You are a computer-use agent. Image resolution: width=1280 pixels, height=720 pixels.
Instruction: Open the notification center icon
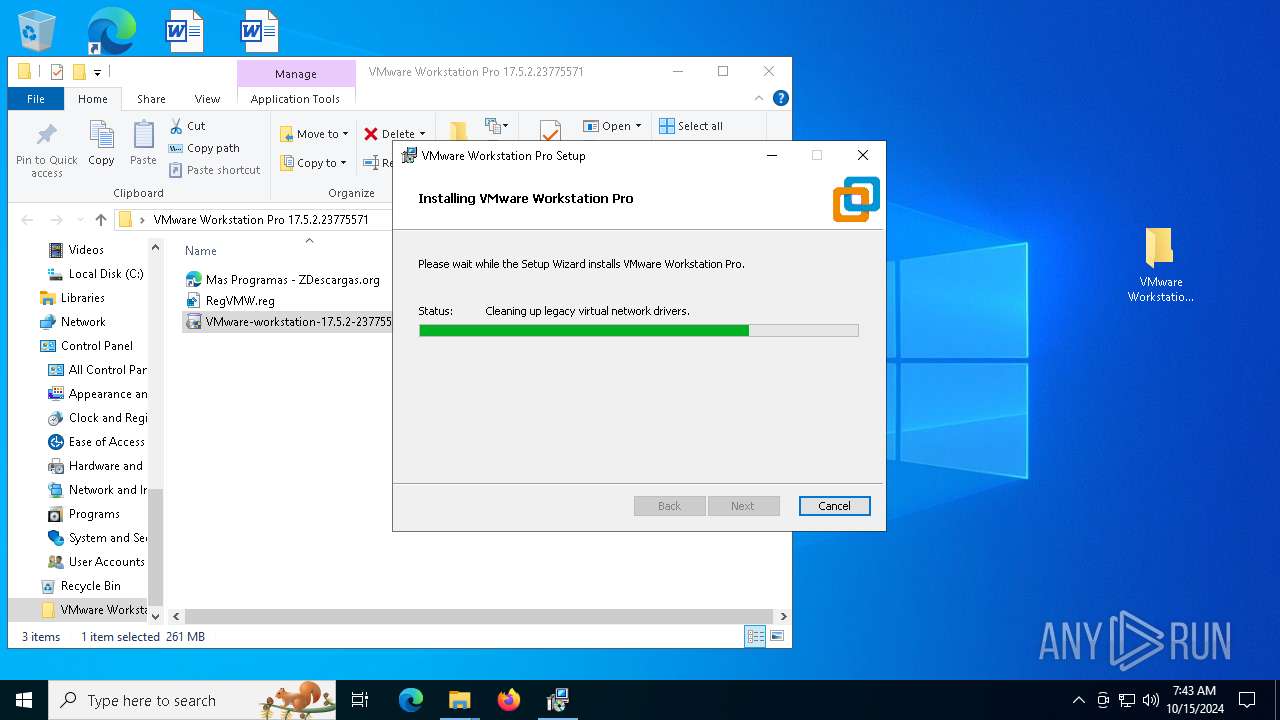click(x=1247, y=700)
